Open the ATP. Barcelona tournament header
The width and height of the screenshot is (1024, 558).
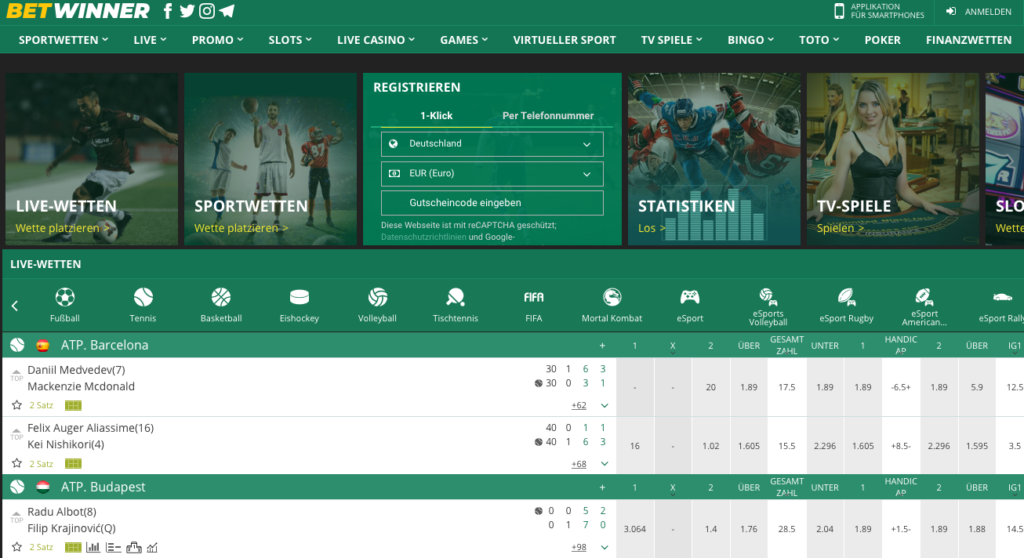[x=104, y=345]
